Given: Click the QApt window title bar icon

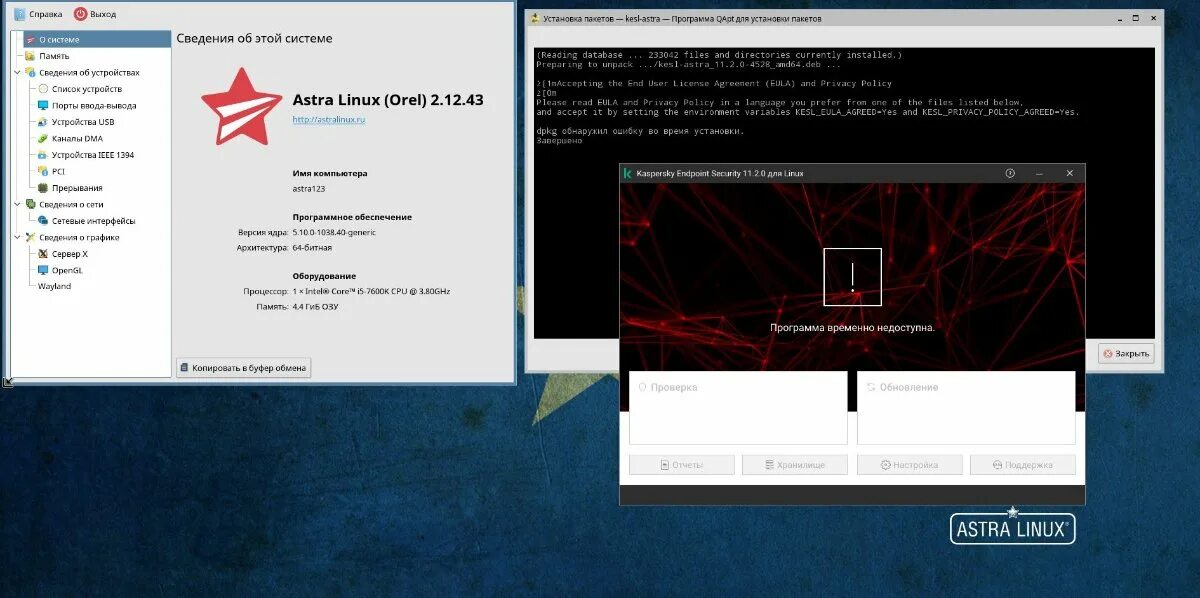Looking at the screenshot, I should tap(535, 17).
